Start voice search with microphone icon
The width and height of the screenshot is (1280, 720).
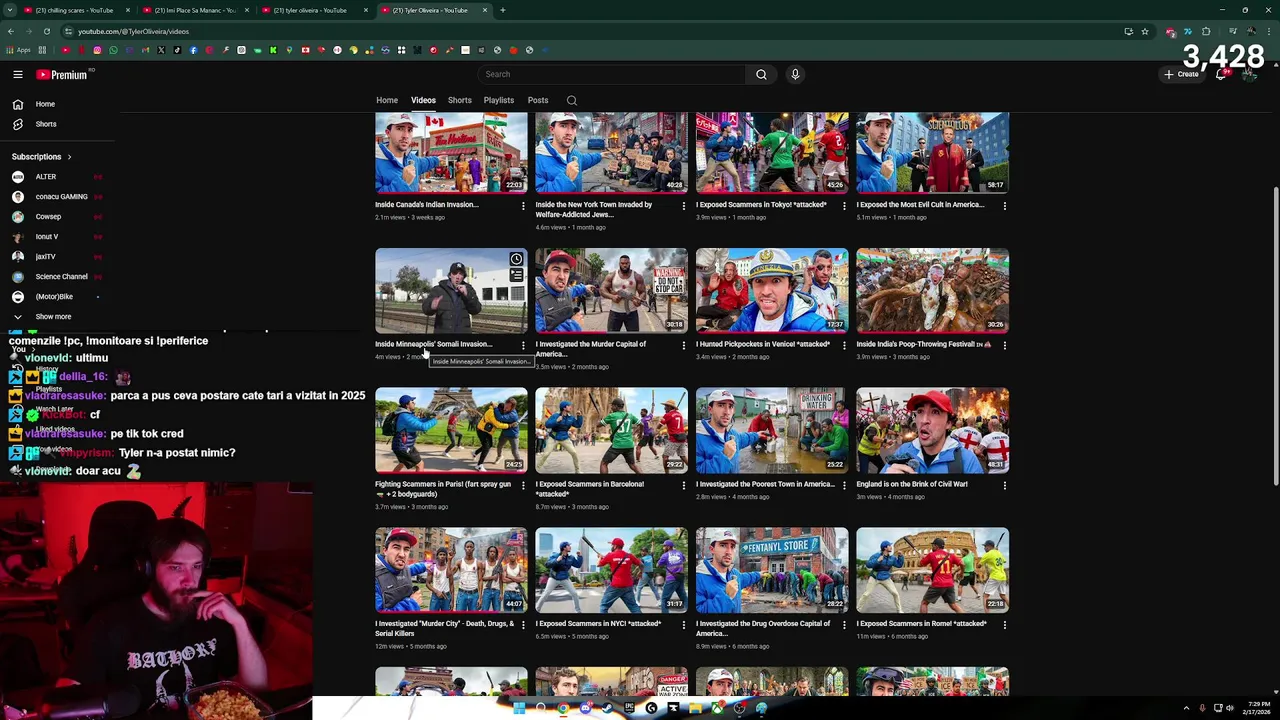[x=795, y=74]
